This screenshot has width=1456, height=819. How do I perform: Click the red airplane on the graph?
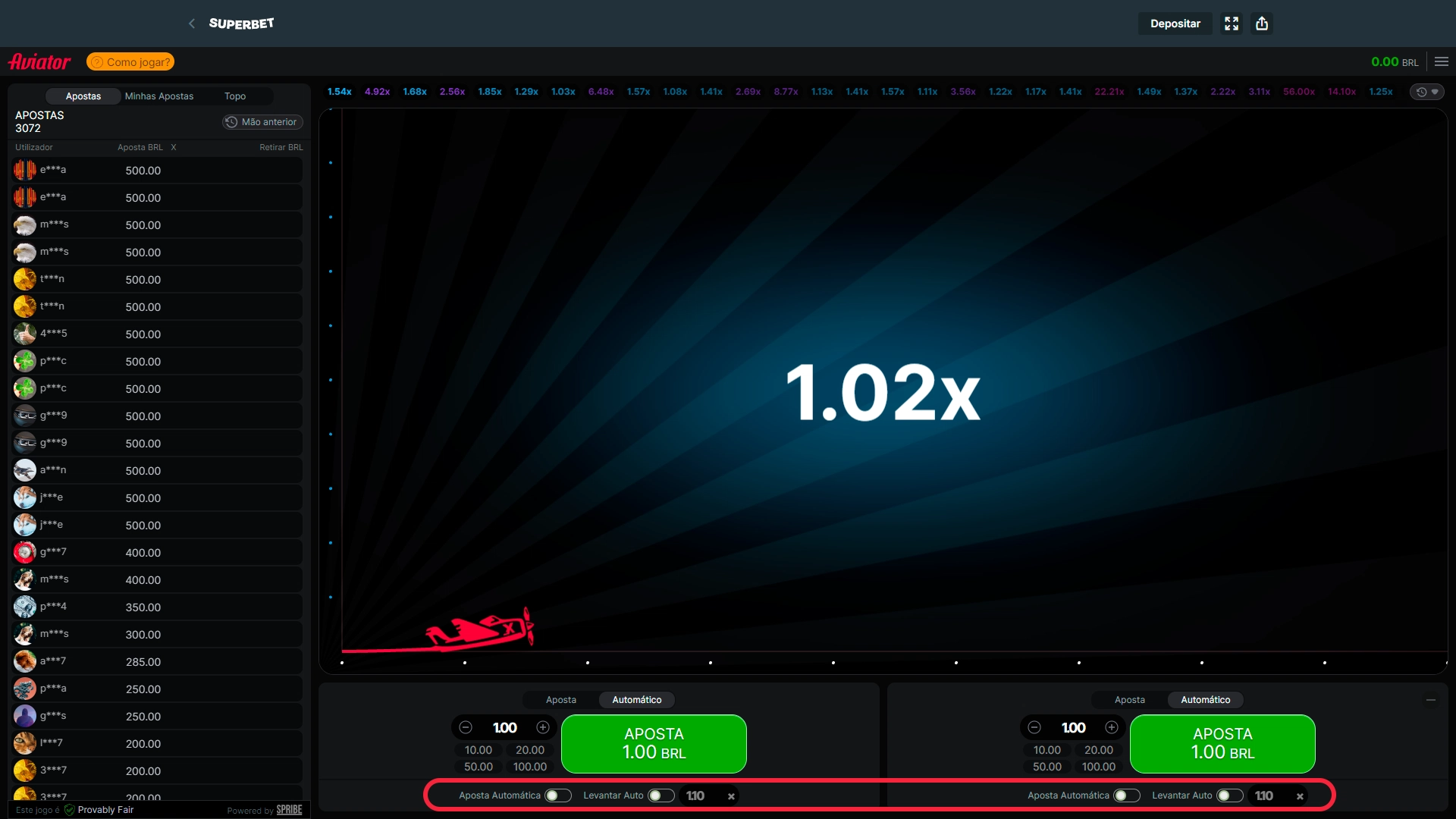[x=481, y=629]
